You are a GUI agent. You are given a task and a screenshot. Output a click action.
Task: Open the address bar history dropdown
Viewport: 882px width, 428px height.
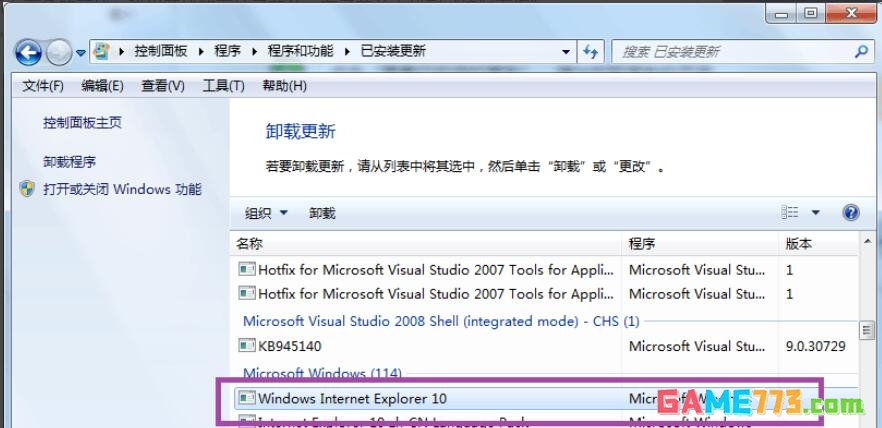(x=566, y=52)
